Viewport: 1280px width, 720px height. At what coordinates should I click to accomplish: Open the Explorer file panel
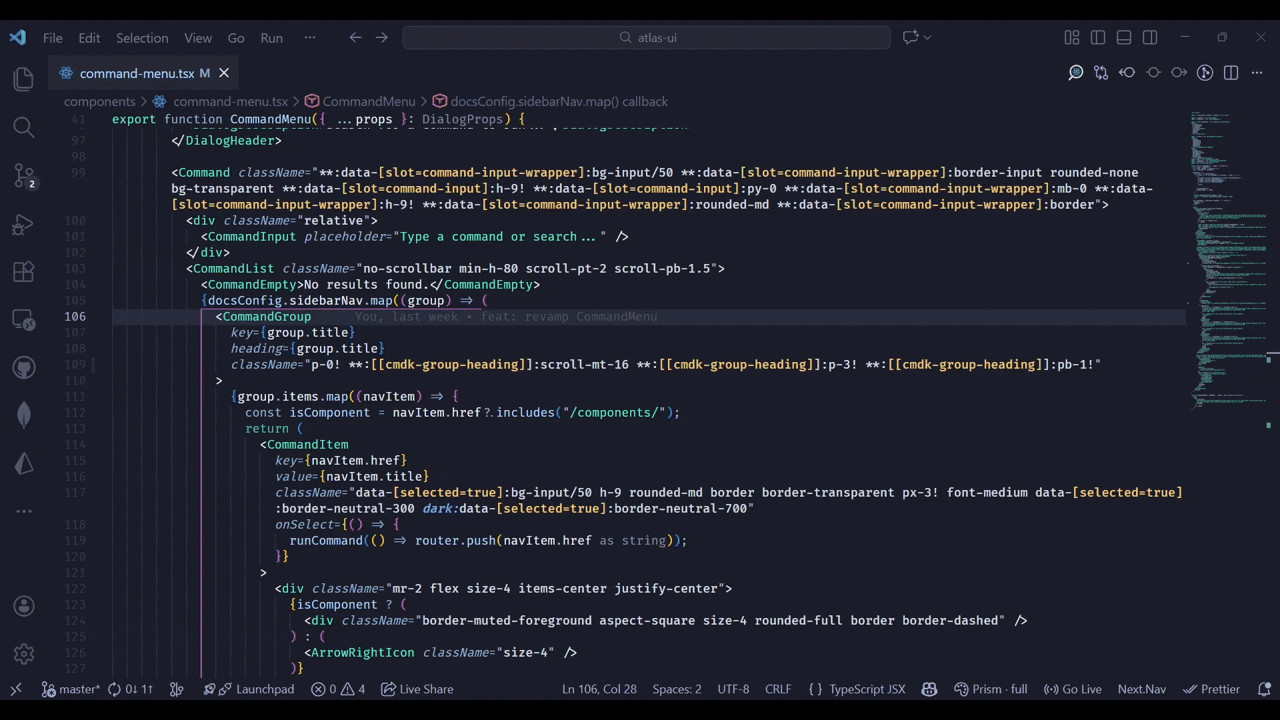click(x=24, y=79)
